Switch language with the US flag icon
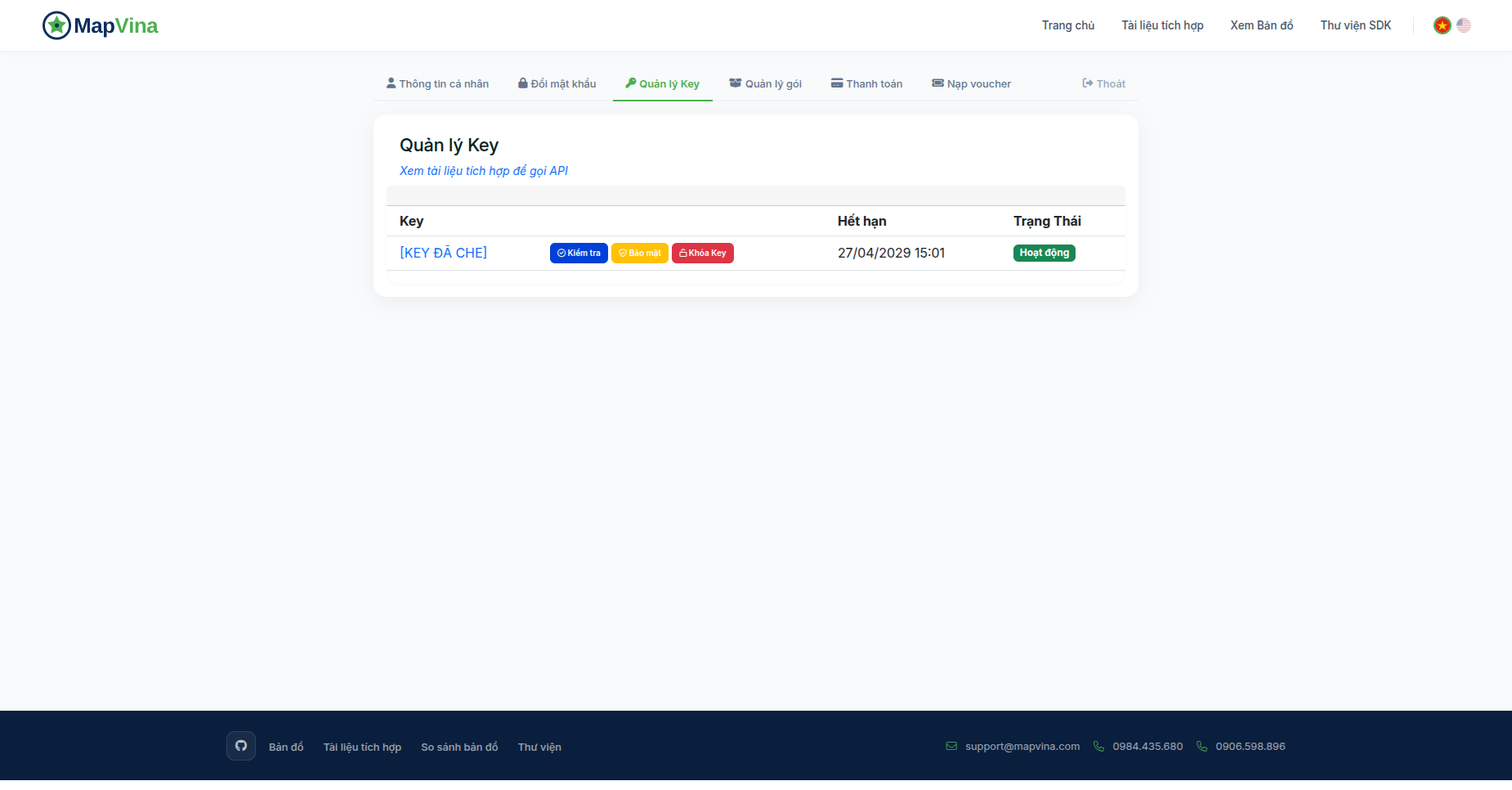 click(1464, 25)
